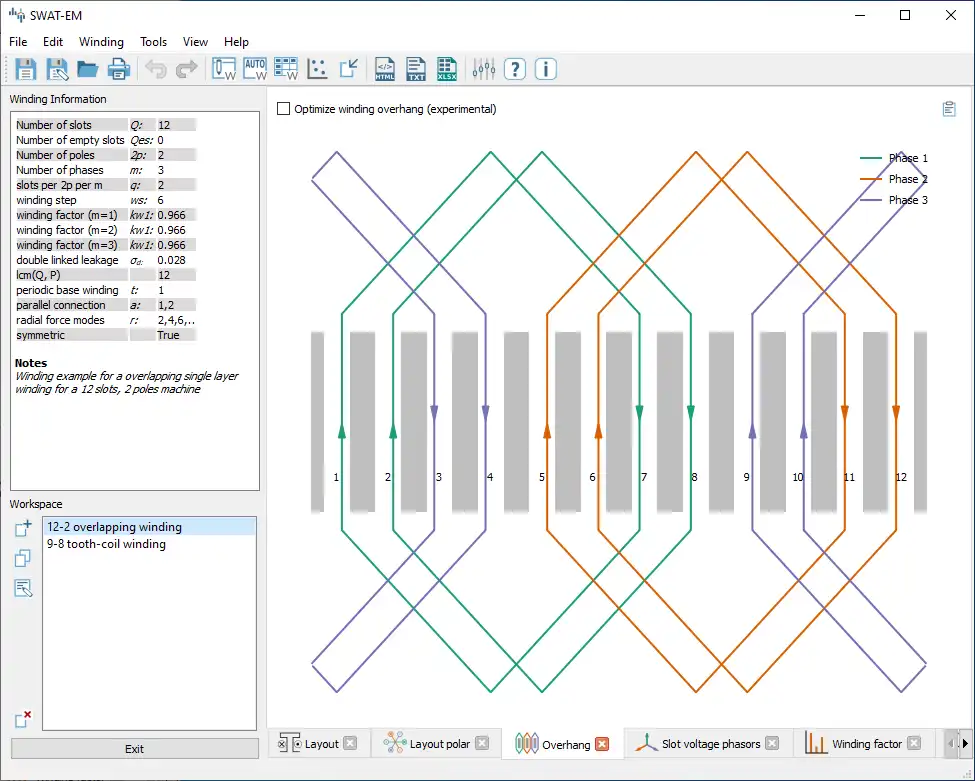Open the Tools menu
The height and width of the screenshot is (781, 975).
pos(154,42)
